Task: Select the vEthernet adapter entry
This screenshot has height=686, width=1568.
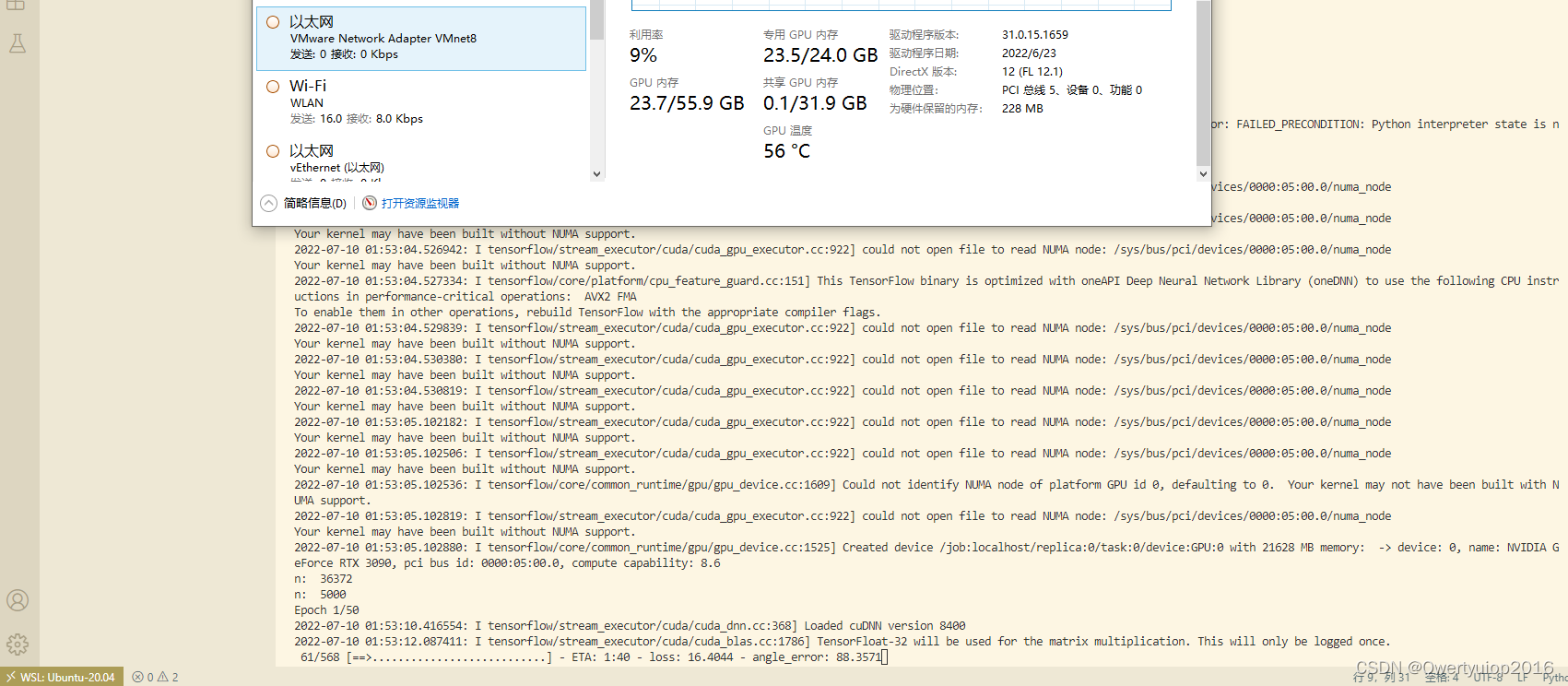Action: [x=421, y=160]
